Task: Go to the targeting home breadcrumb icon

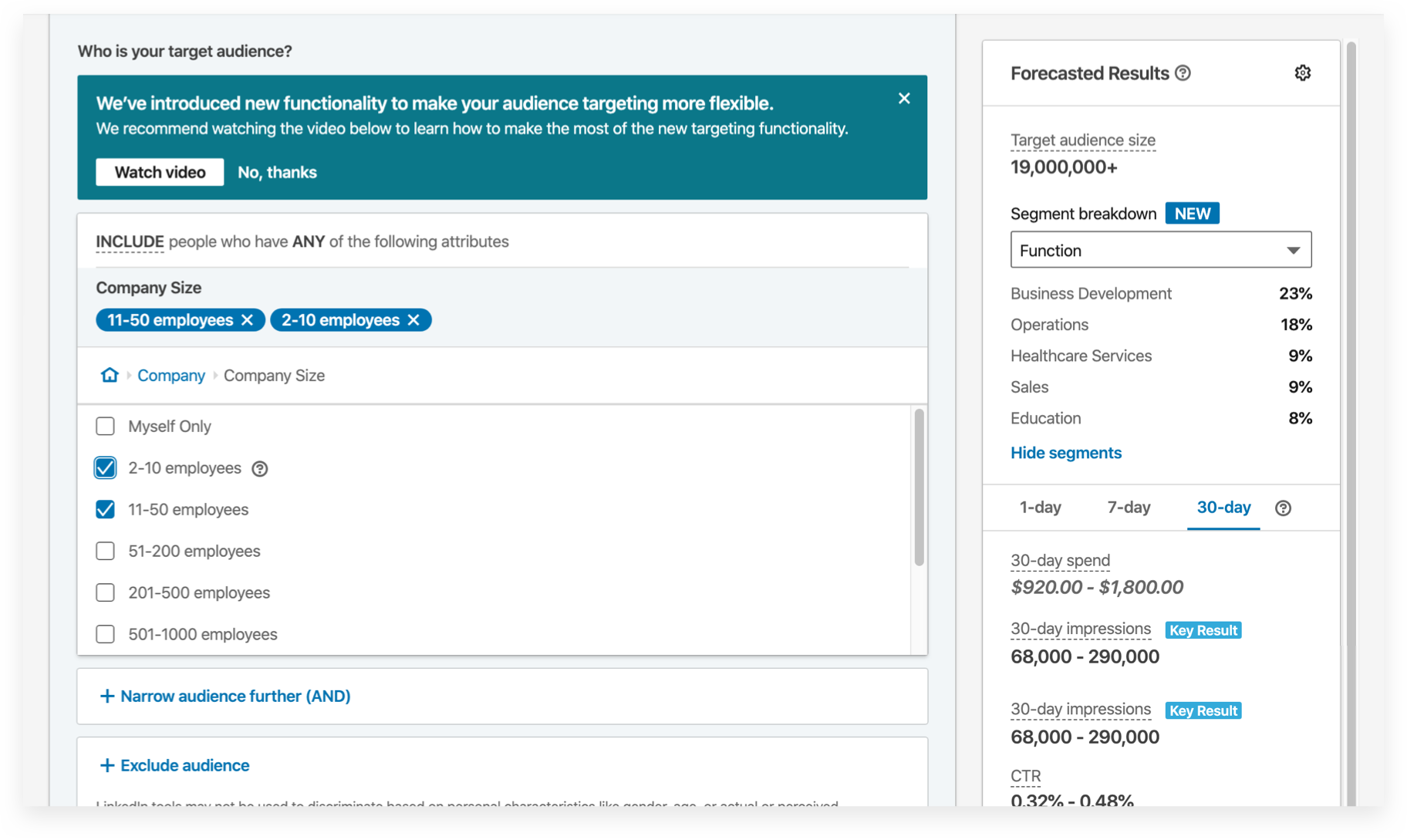Action: (x=110, y=375)
